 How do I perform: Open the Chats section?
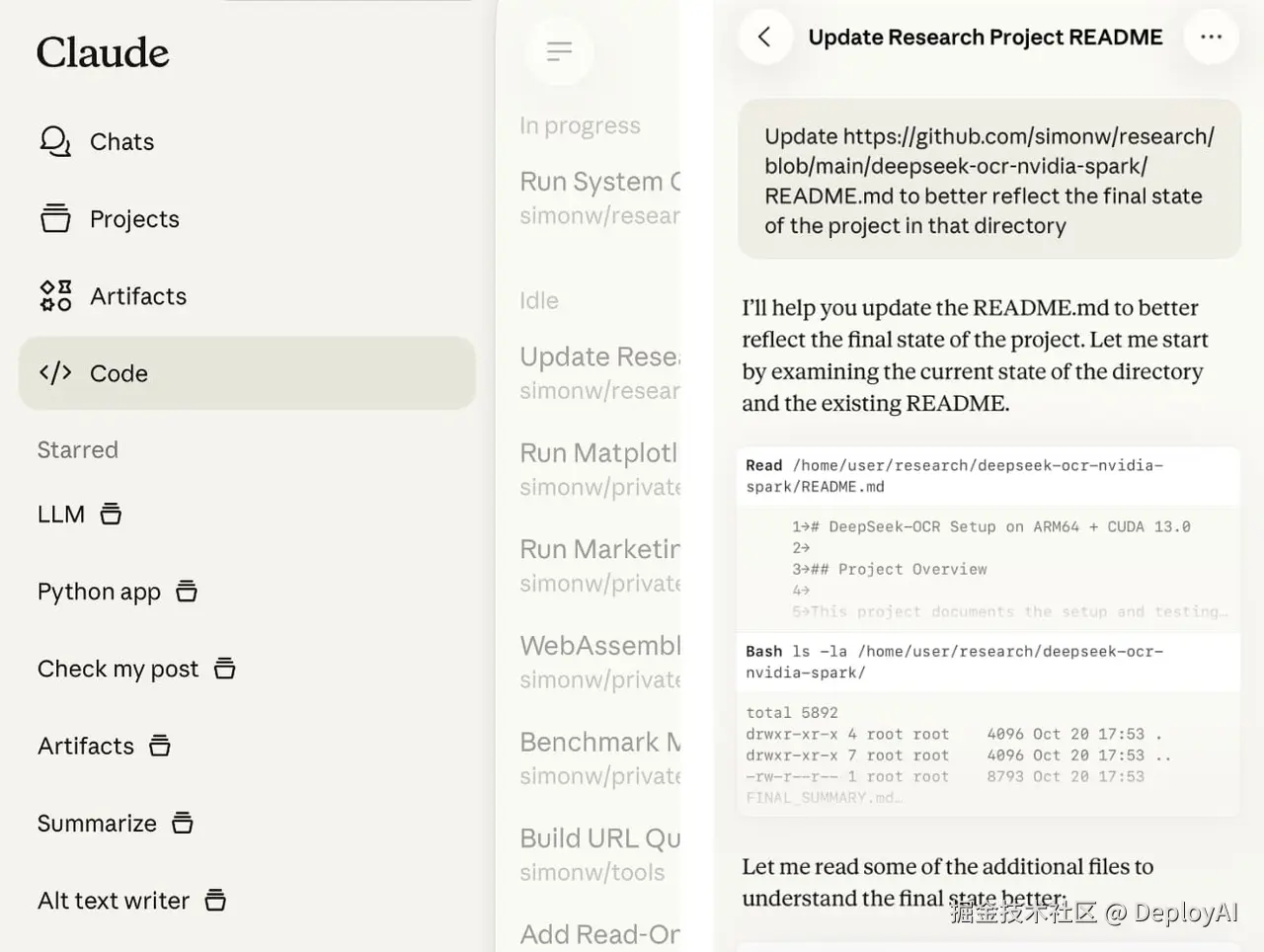pos(121,142)
